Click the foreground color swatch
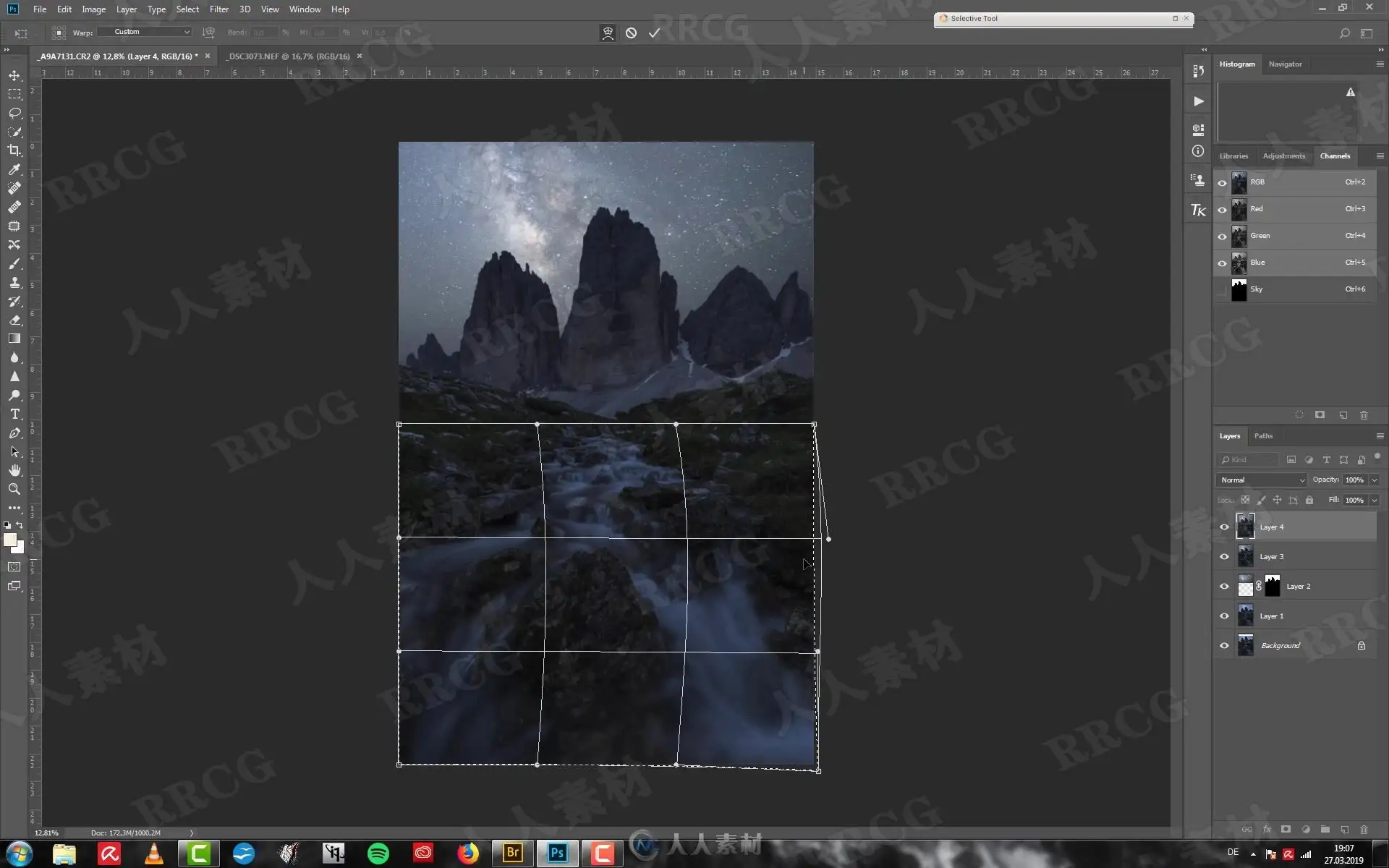Screen dimensions: 1389x868 pos(10,540)
